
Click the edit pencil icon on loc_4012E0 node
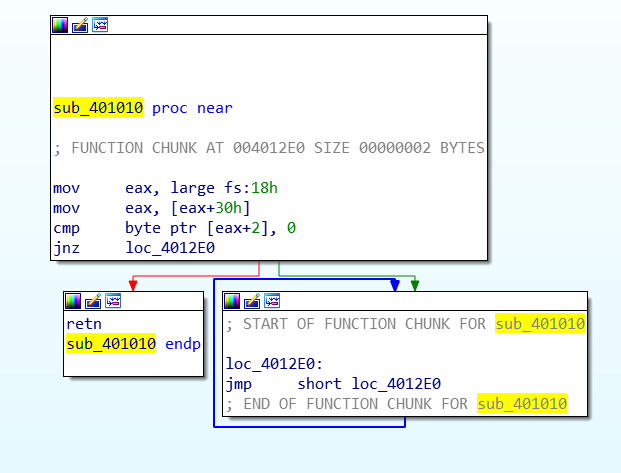point(252,301)
